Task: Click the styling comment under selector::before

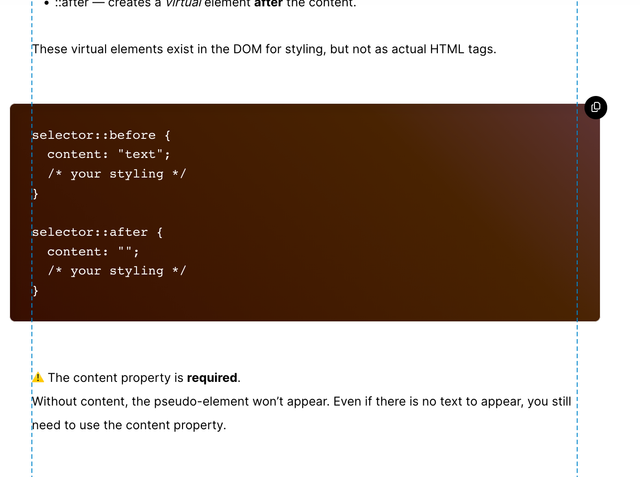Action: pos(117,174)
